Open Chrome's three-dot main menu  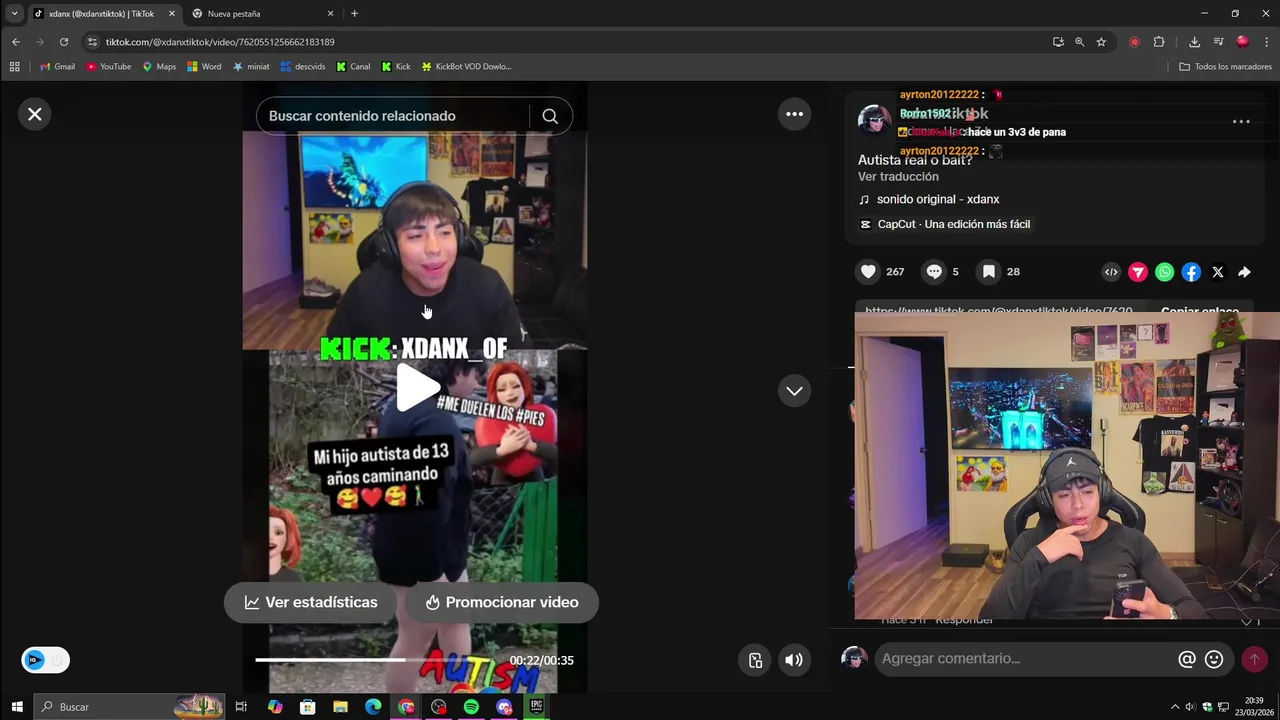click(x=1267, y=42)
